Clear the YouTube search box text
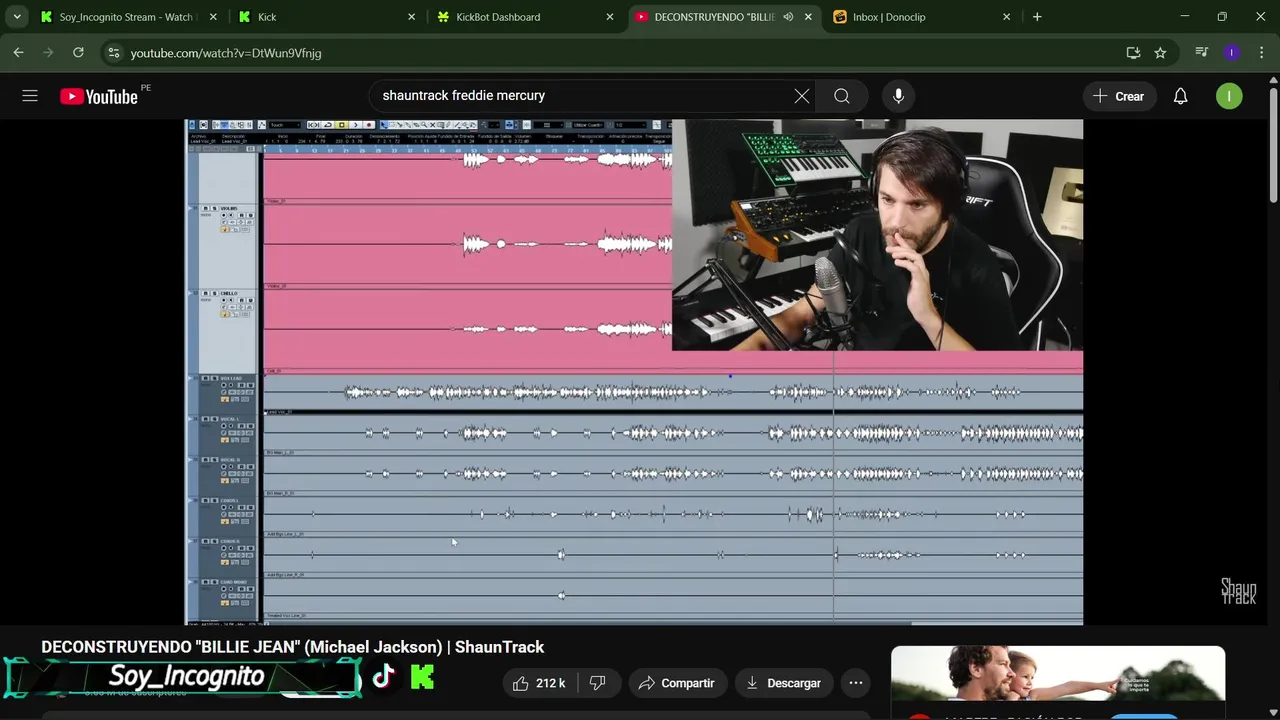This screenshot has height=720, width=1280. (x=802, y=96)
